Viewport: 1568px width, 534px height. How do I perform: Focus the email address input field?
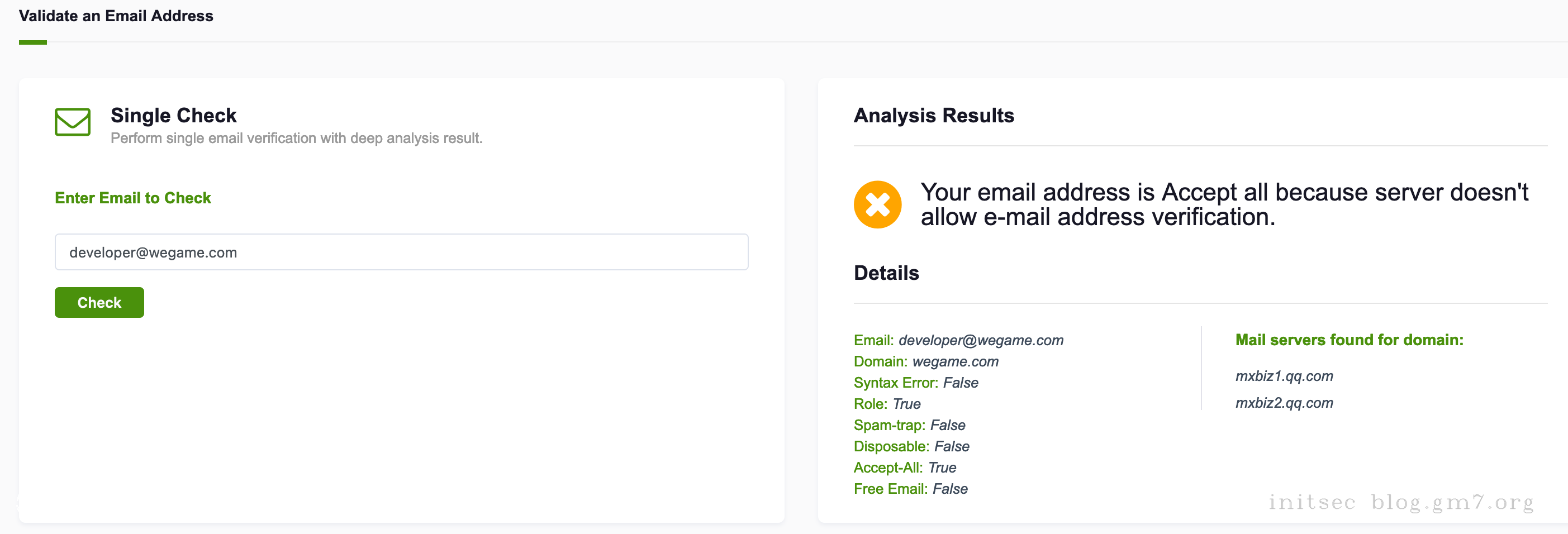401,252
